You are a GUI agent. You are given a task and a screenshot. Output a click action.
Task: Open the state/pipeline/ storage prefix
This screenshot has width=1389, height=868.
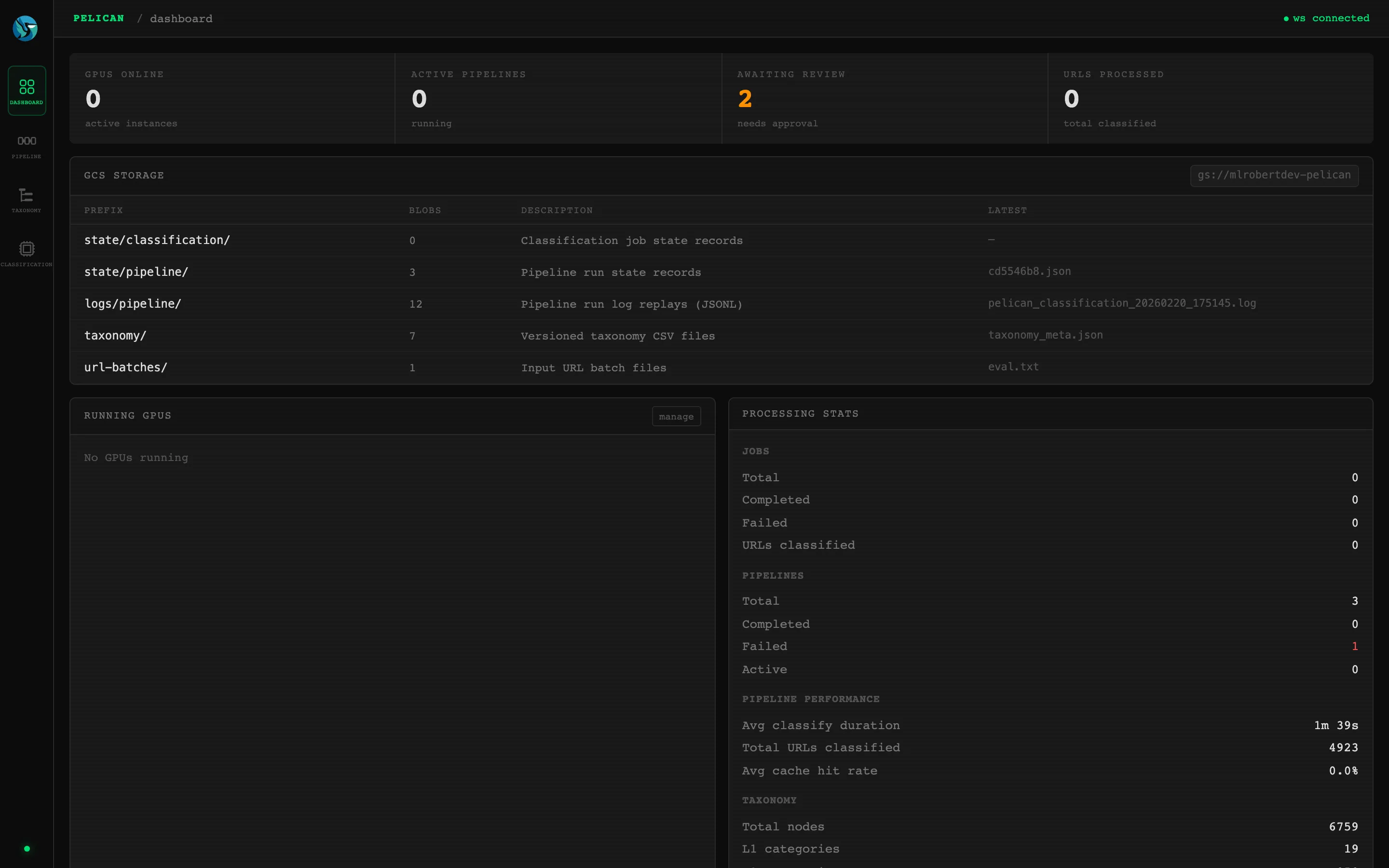136,272
